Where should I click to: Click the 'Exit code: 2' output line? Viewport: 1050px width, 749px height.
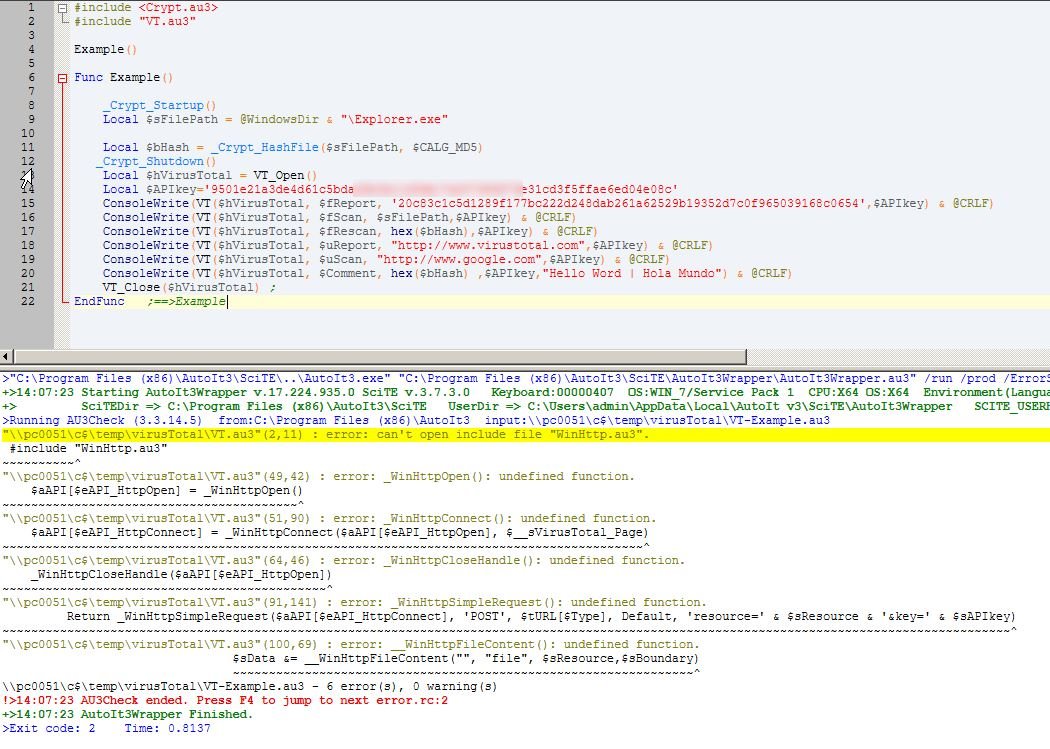106,729
